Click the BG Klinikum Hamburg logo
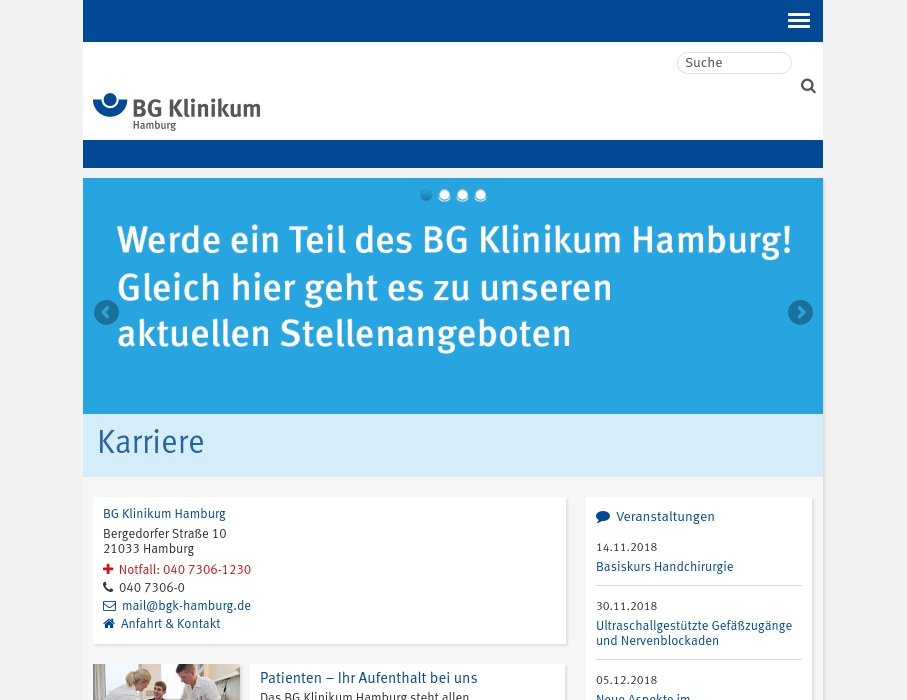Viewport: 907px width, 700px height. tap(176, 110)
